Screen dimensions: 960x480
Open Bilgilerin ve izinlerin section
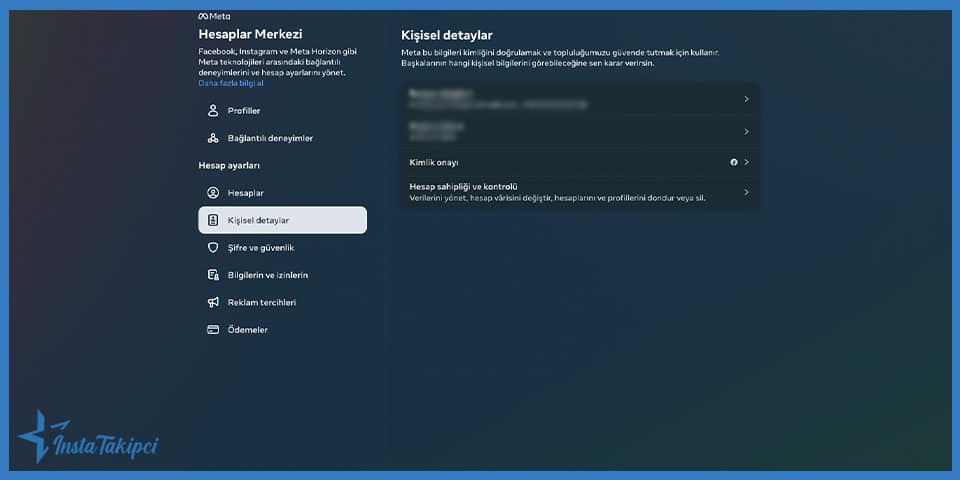coord(283,275)
